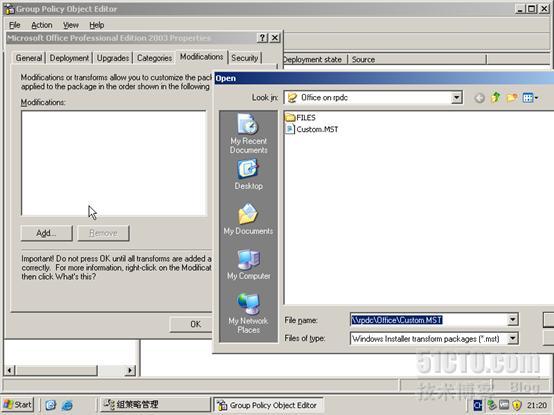Open My Network Places shortcut
Viewport: 554px width, 415px height.
point(248,313)
